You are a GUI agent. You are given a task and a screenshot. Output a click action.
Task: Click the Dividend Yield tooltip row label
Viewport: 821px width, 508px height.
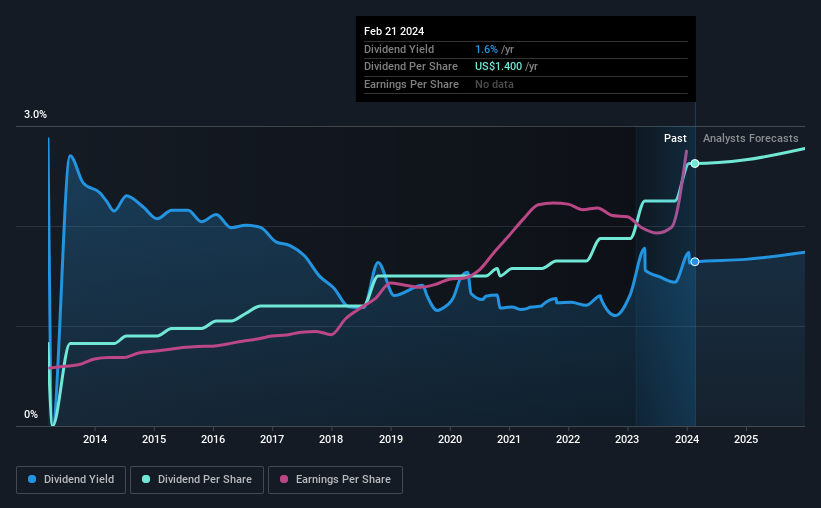[399, 49]
